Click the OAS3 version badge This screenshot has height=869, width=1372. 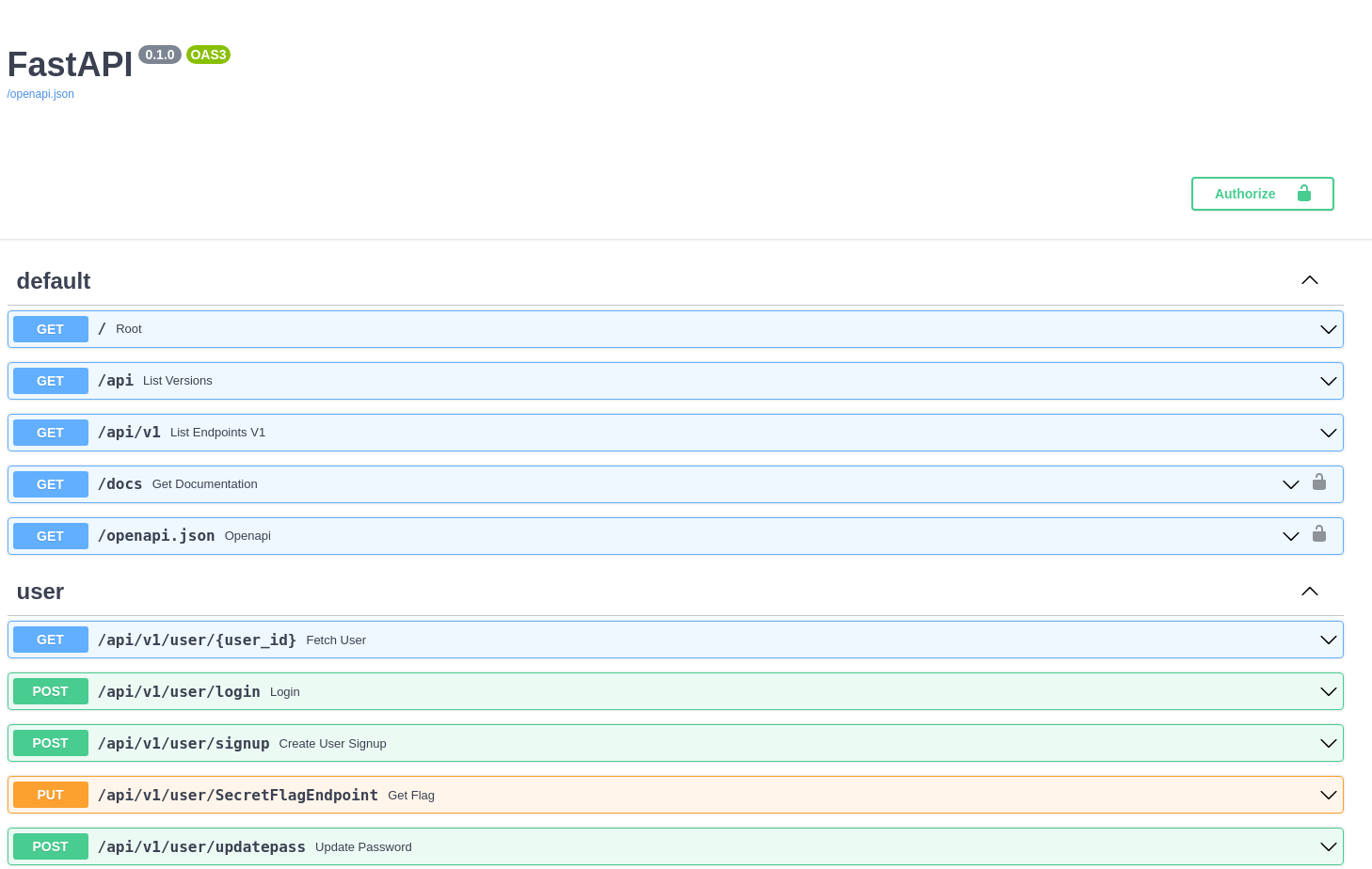pyautogui.click(x=208, y=55)
